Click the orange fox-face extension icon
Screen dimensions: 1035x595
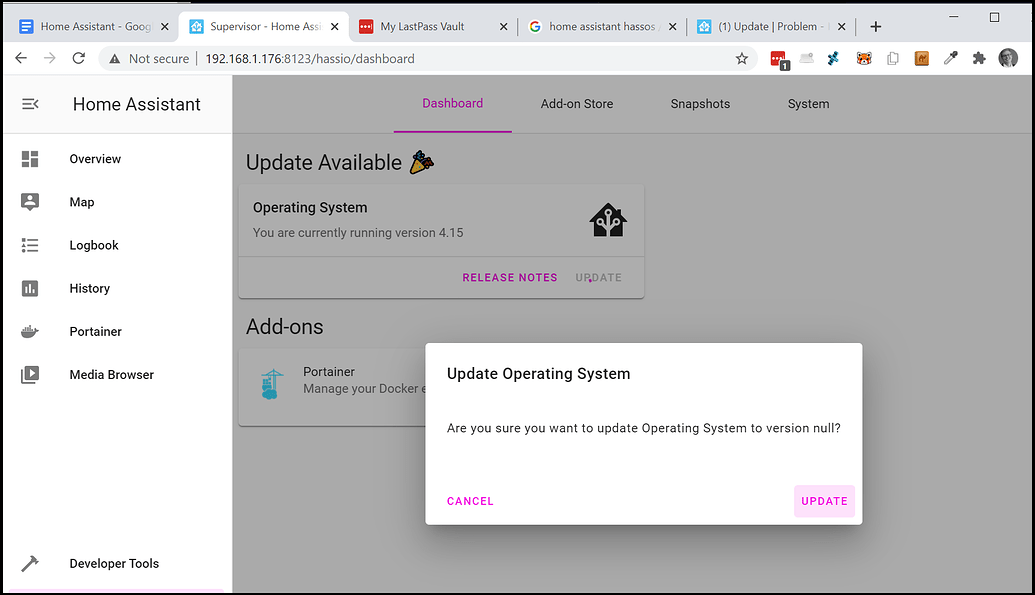863,59
